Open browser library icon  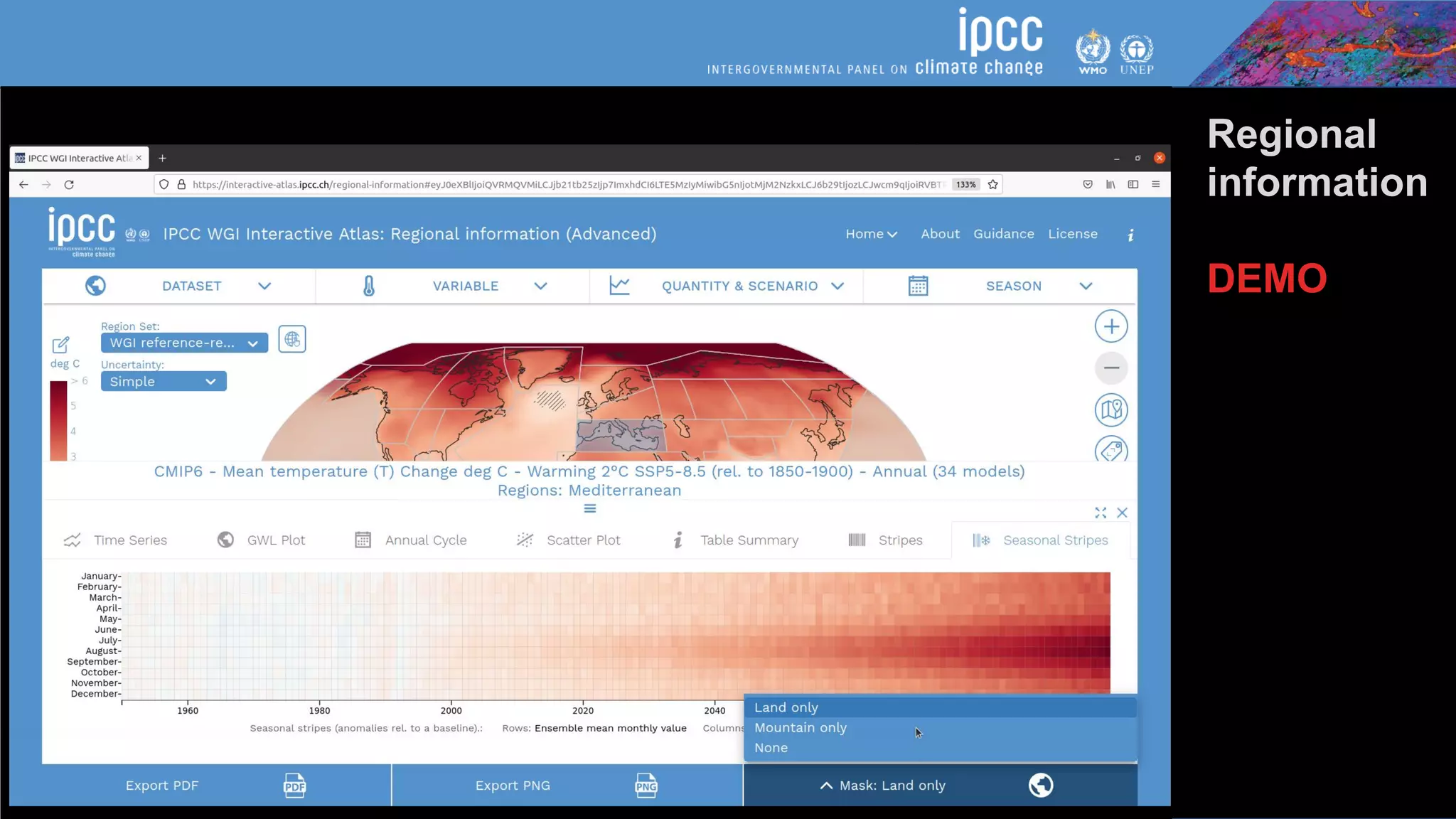pyautogui.click(x=1110, y=185)
